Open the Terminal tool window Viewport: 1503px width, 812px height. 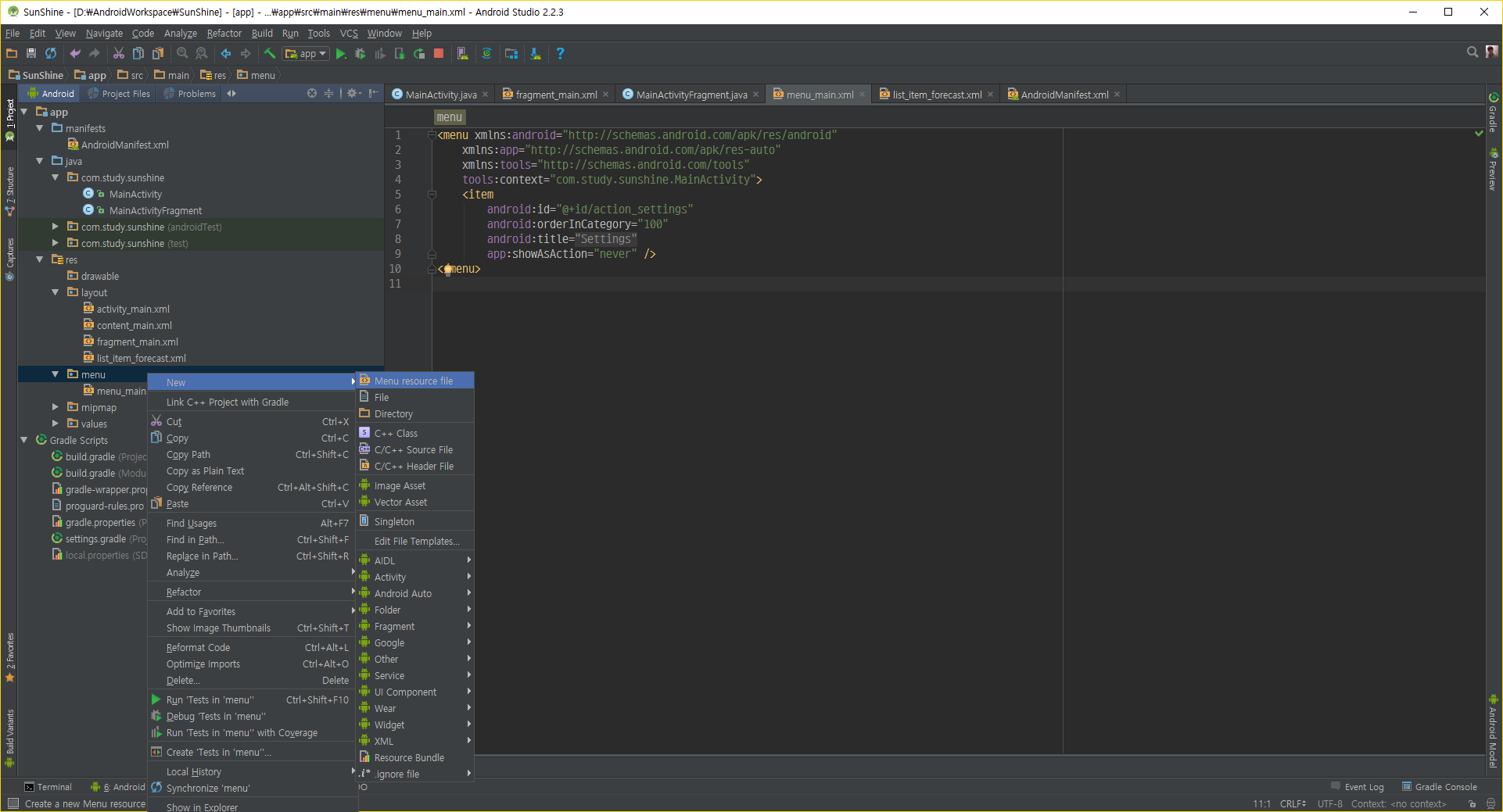click(48, 787)
